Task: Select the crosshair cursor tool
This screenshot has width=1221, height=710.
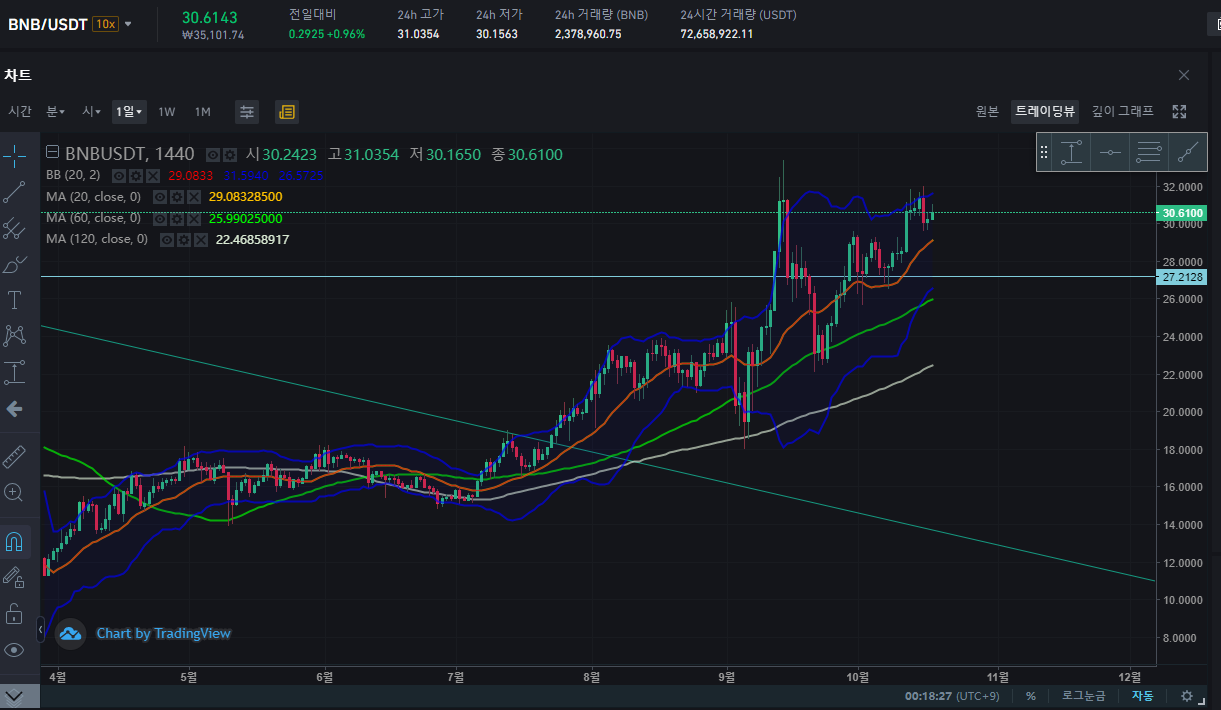Action: (x=14, y=155)
